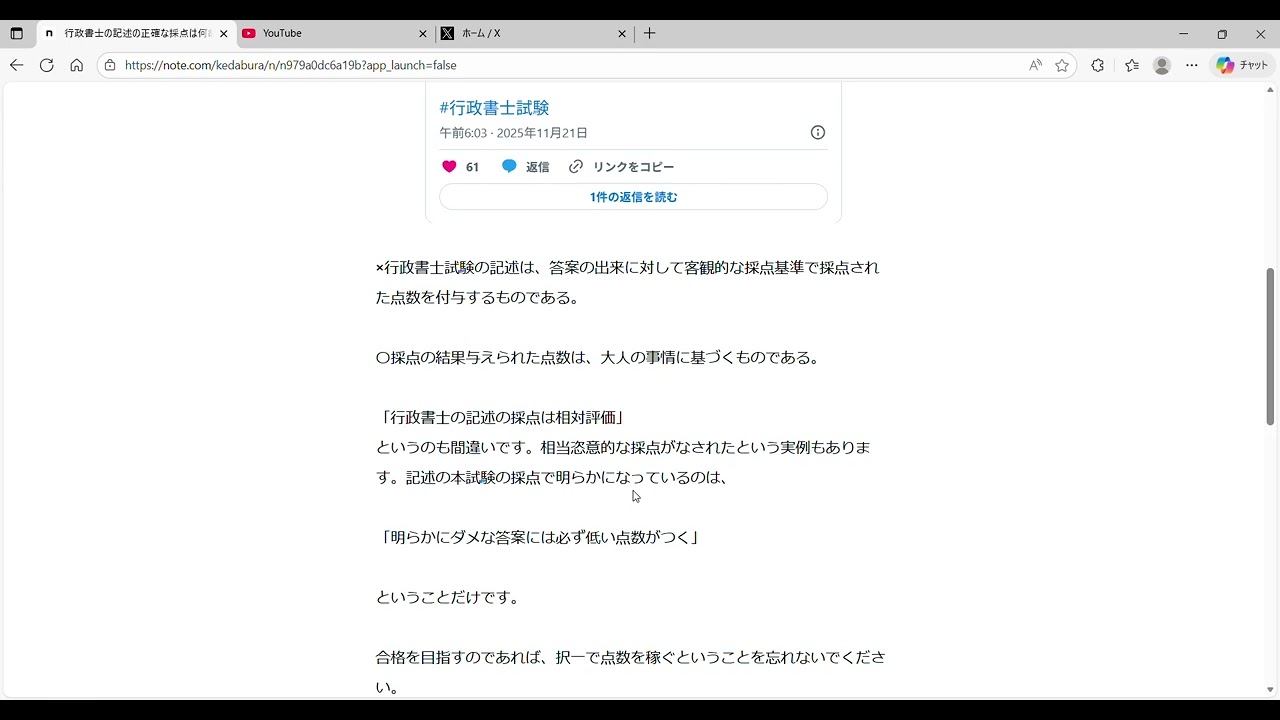Click the blue reply bubble icon

(509, 167)
